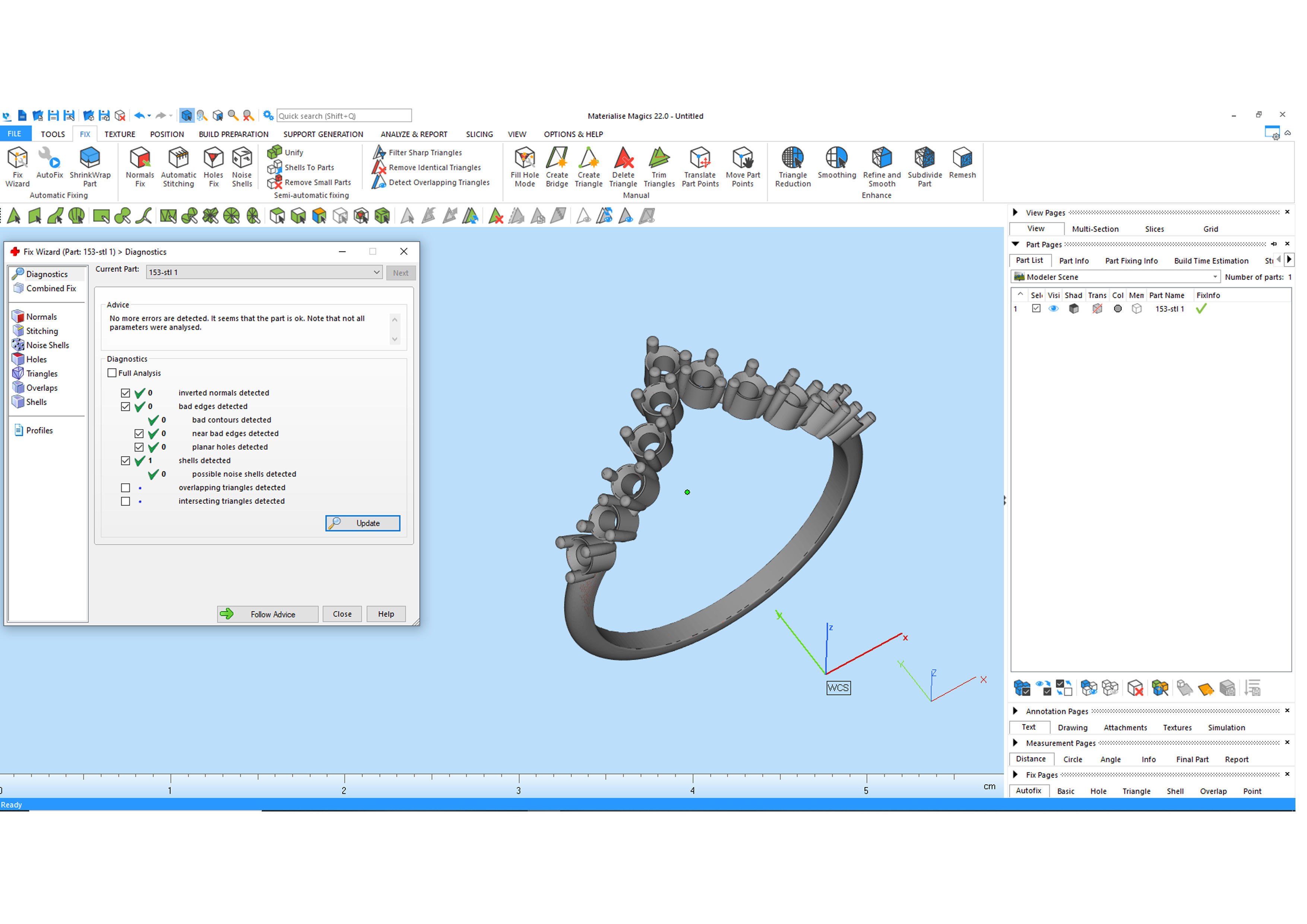1307x924 pixels.
Task: Expand the Fix Pages panel
Action: pos(1015,775)
